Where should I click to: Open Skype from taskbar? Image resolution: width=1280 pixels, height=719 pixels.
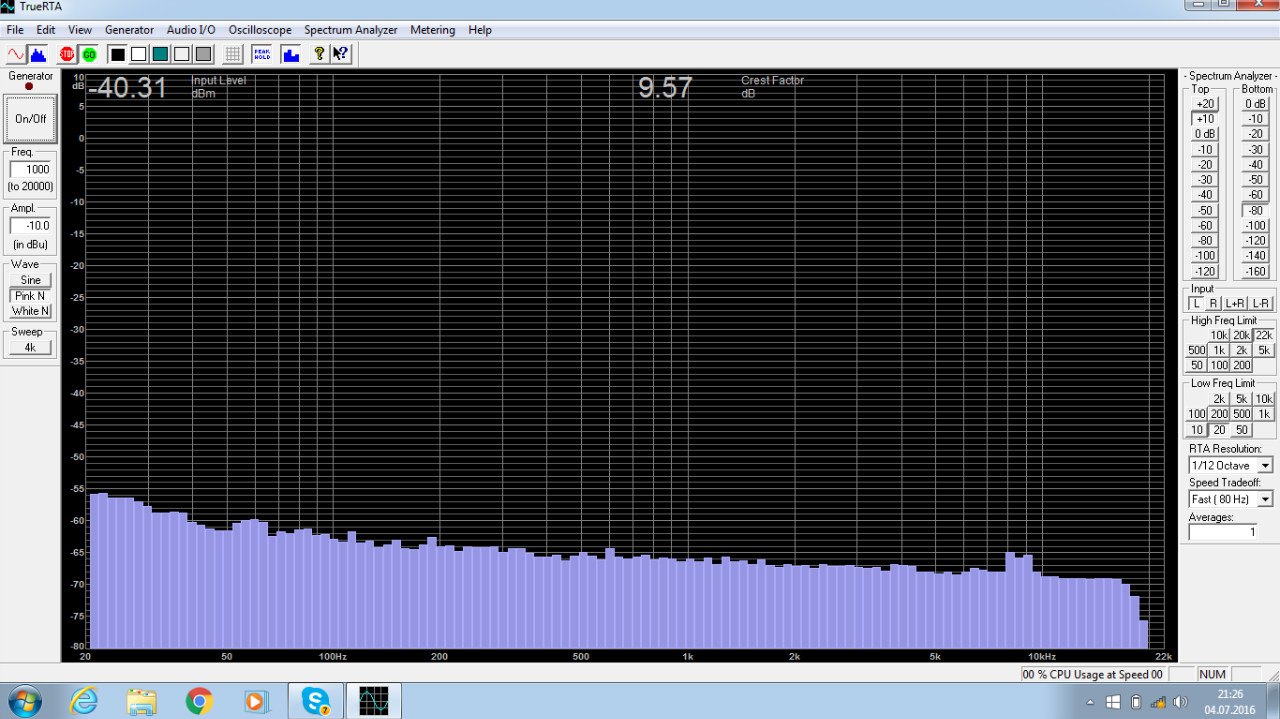316,701
